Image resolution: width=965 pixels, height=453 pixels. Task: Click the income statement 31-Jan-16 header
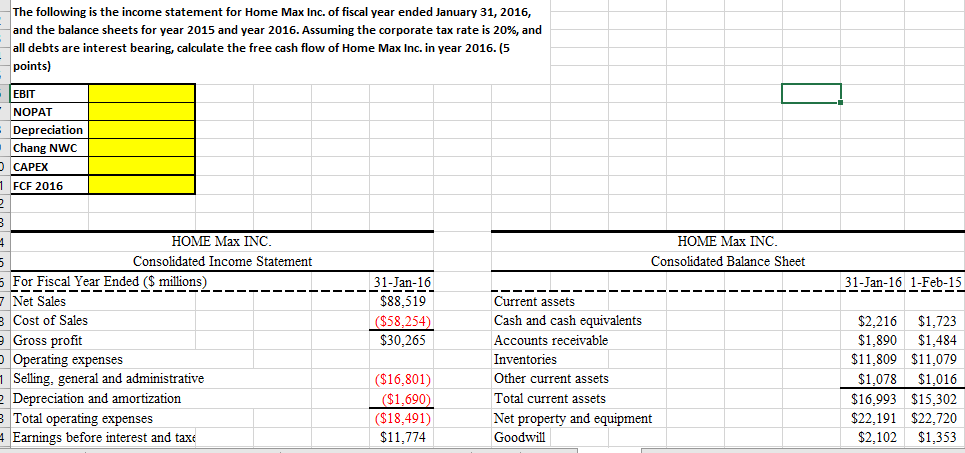[403, 282]
